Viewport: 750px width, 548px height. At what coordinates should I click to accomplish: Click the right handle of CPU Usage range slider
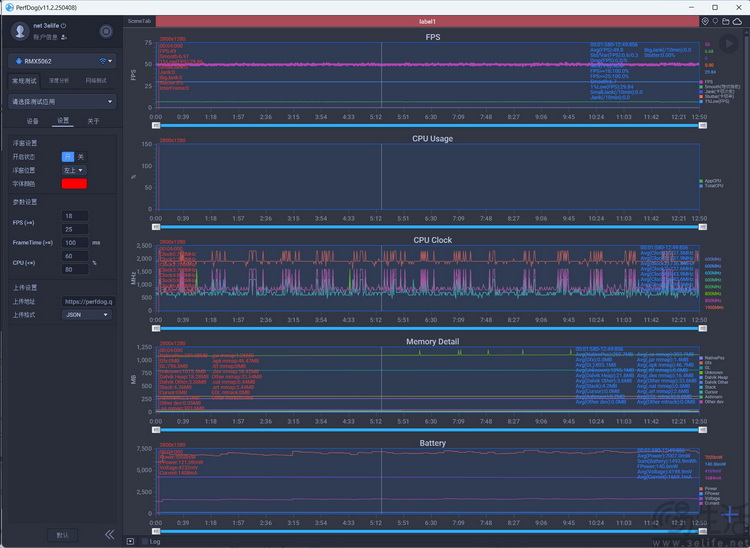click(x=703, y=227)
